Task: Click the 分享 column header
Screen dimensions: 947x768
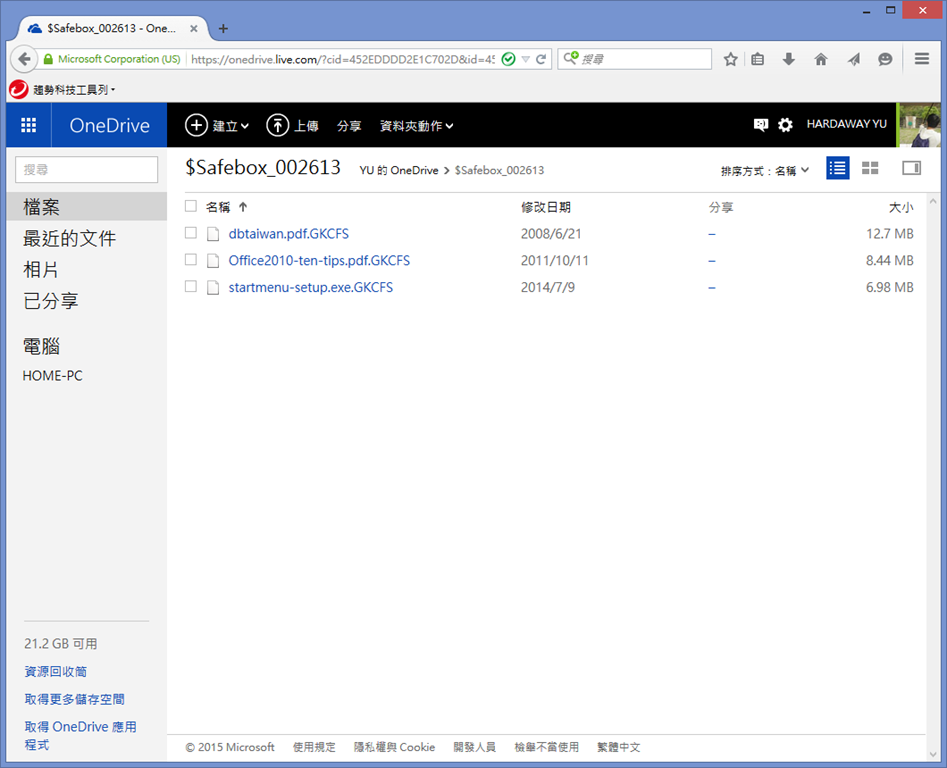Action: click(x=721, y=207)
